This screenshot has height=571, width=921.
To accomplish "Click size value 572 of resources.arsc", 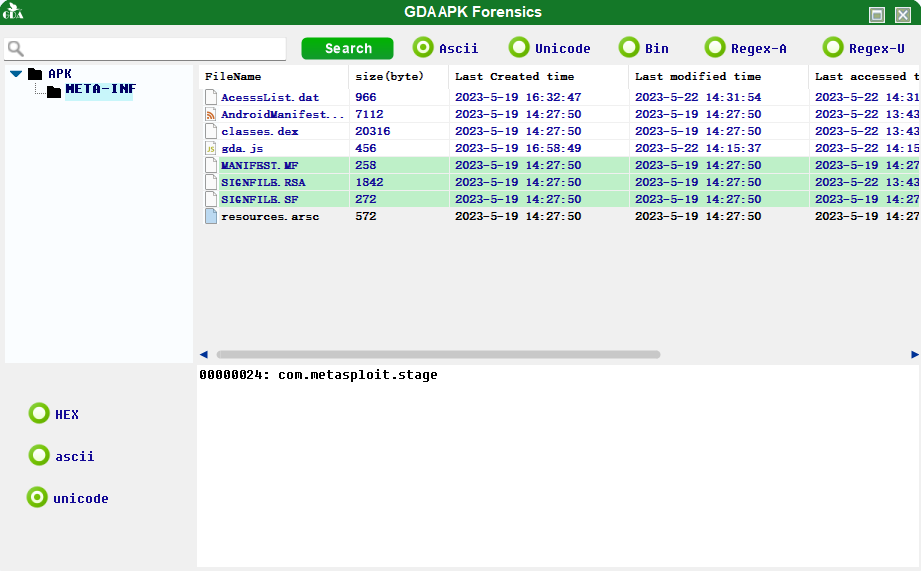I will [x=366, y=216].
